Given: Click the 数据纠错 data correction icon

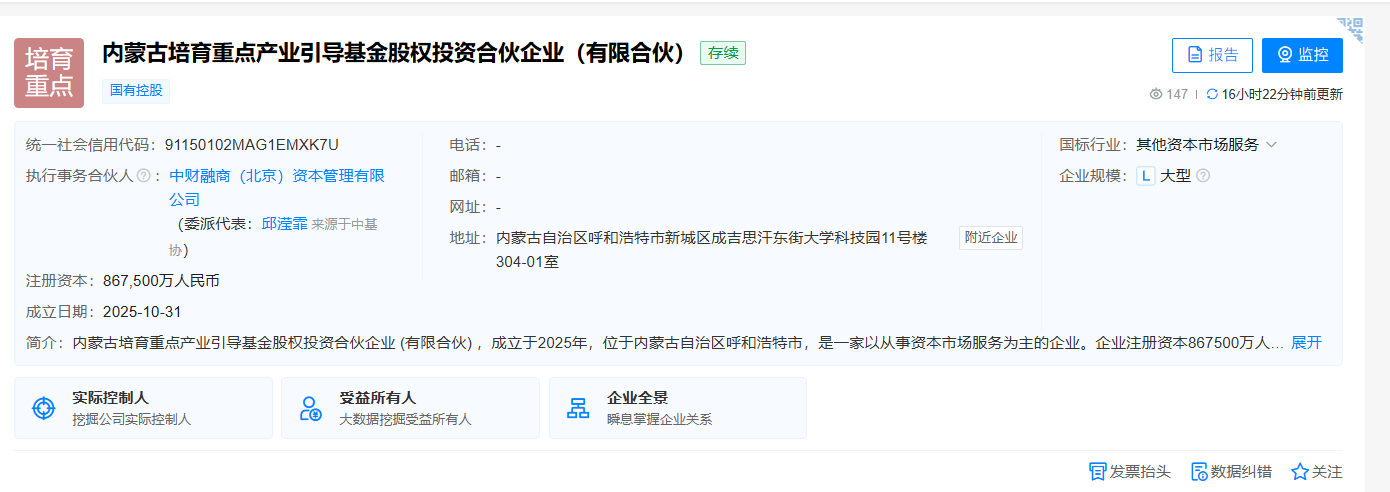Looking at the screenshot, I should [1200, 472].
